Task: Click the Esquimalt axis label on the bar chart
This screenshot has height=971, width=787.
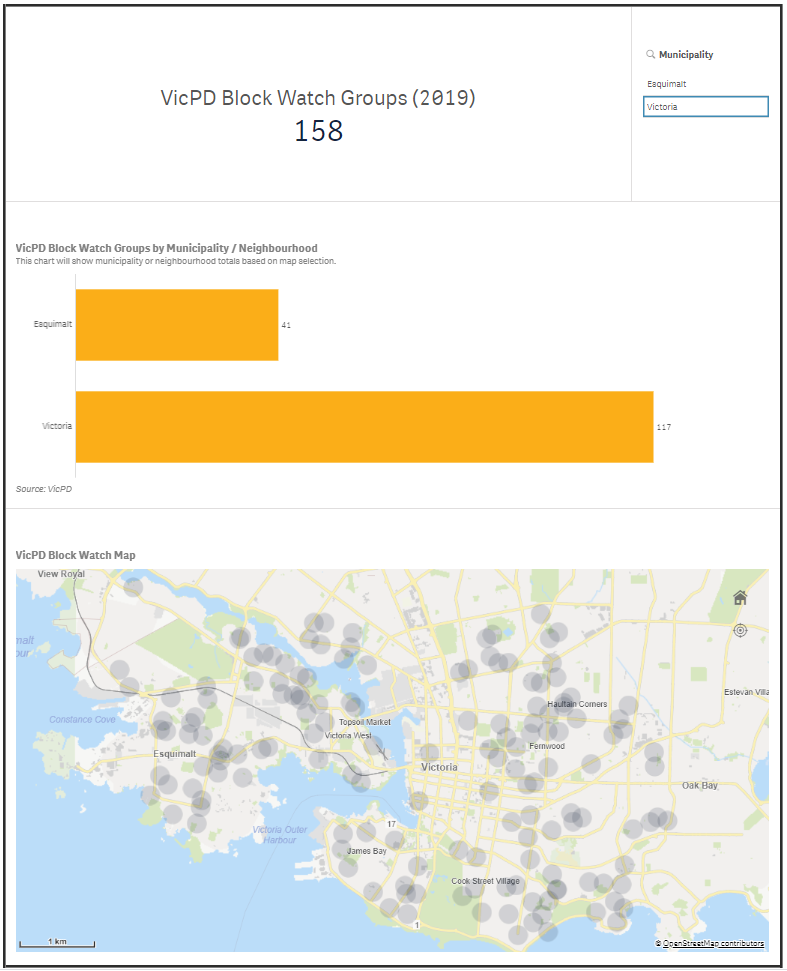Action: tap(50, 325)
